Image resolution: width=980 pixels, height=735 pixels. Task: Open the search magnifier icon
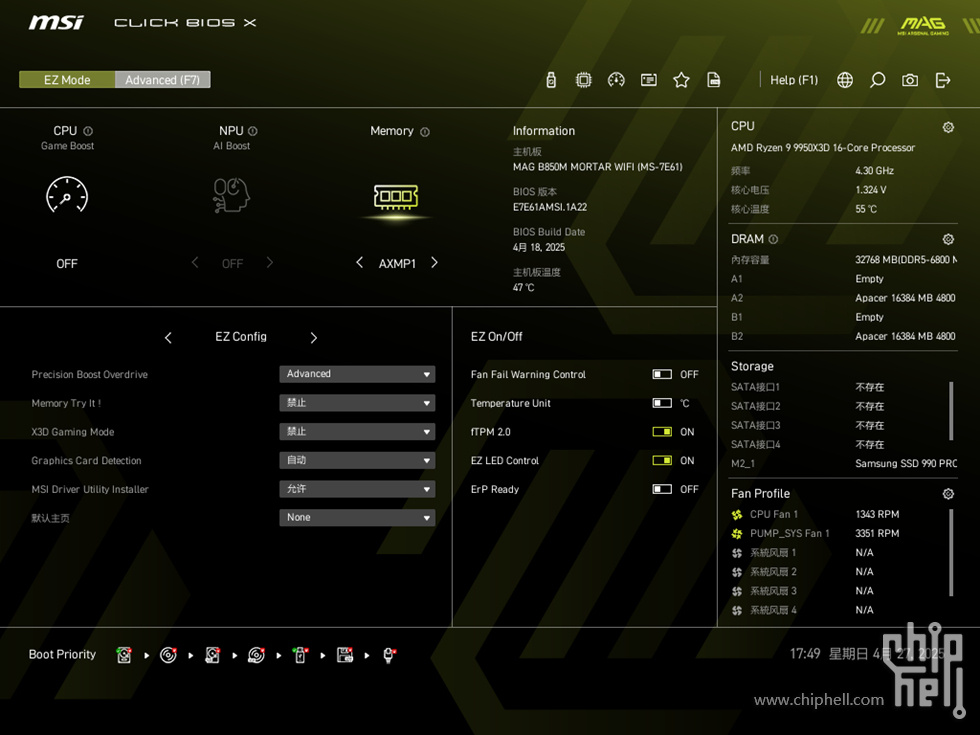(x=878, y=80)
